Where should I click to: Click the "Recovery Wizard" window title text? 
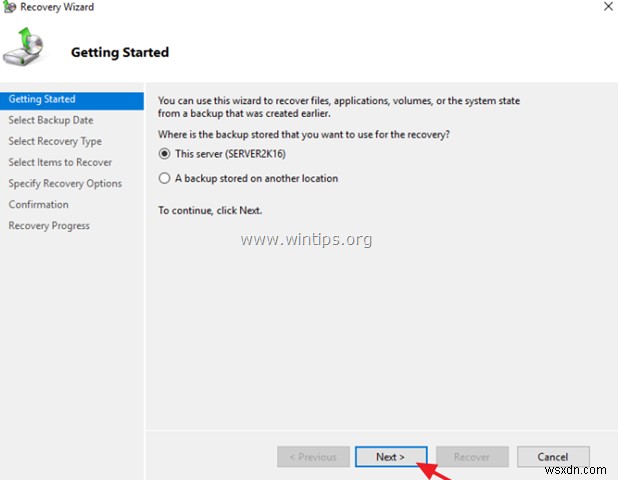tap(57, 7)
